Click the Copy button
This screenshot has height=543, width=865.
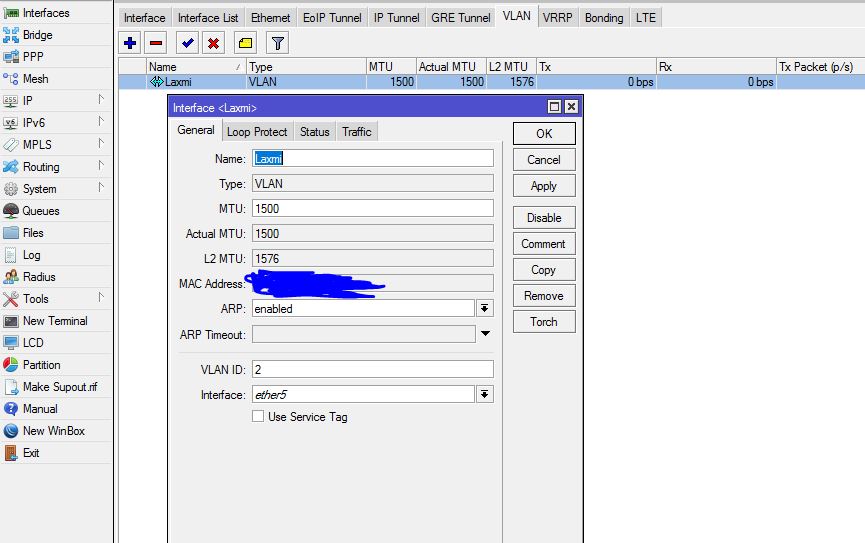pos(544,270)
